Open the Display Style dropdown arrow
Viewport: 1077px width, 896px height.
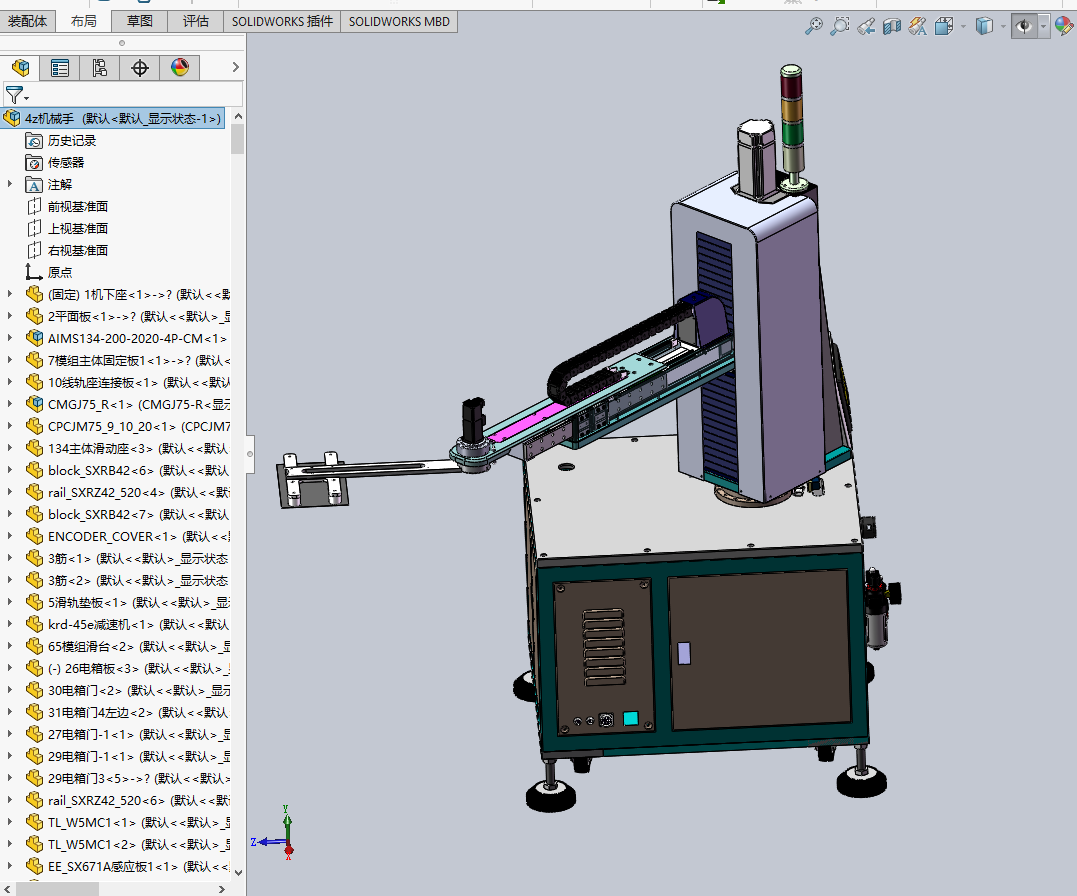coord(1003,27)
